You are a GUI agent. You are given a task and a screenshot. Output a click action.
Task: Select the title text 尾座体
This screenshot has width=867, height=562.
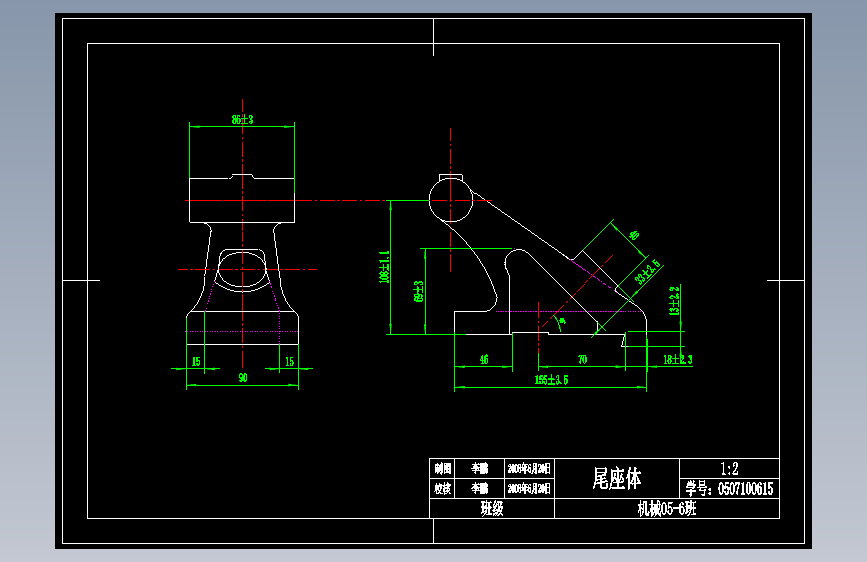coord(617,478)
